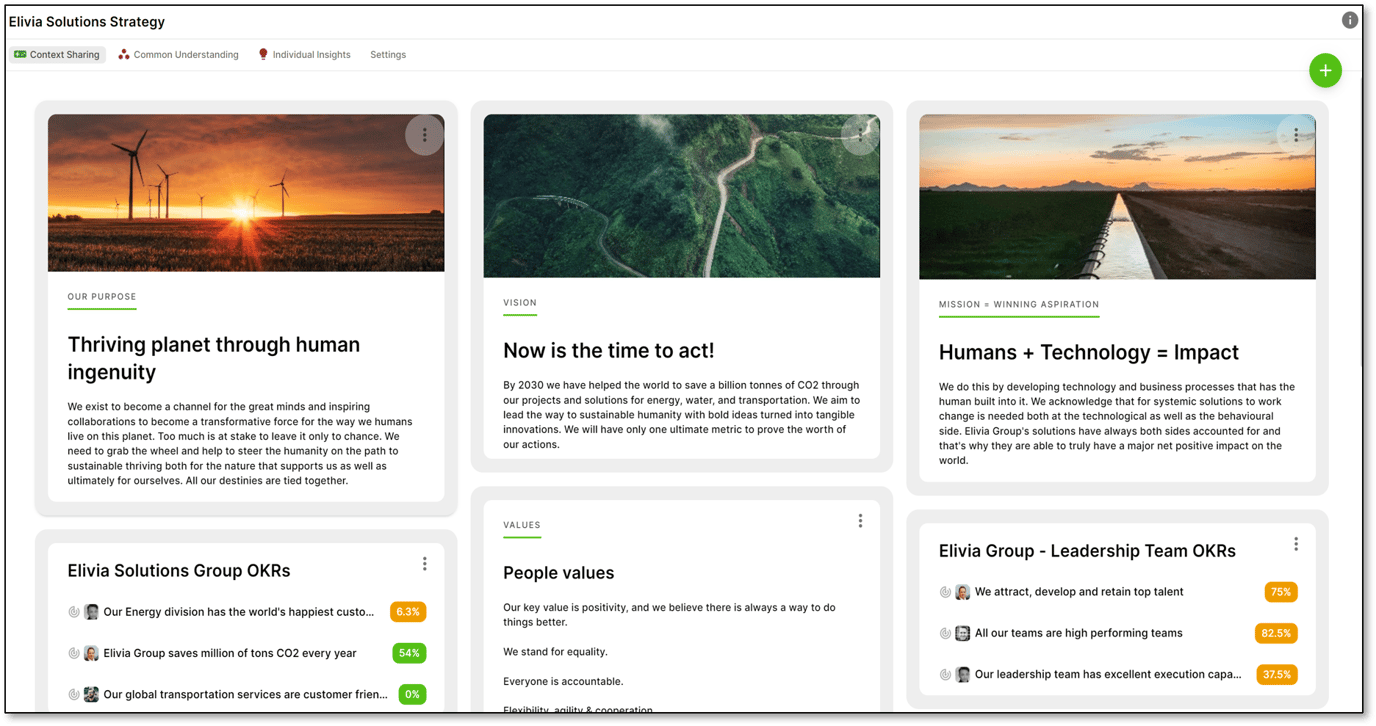Viewport: 1376px width, 726px height.
Task: Click the green 54% progress badge
Action: coord(412,653)
